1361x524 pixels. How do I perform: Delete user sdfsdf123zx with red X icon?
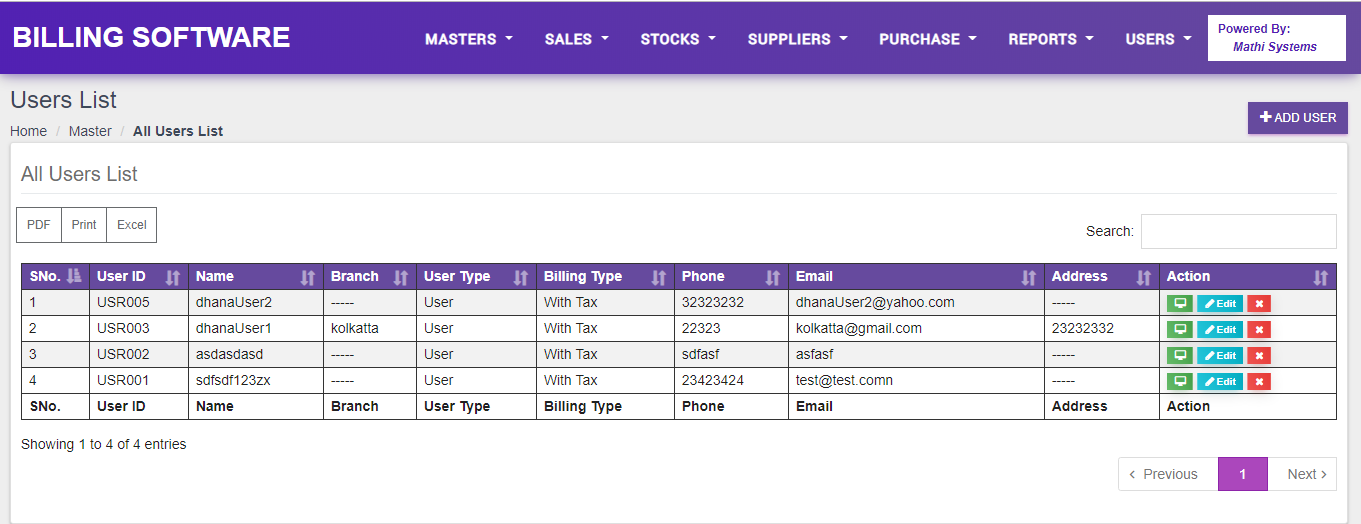click(1259, 381)
